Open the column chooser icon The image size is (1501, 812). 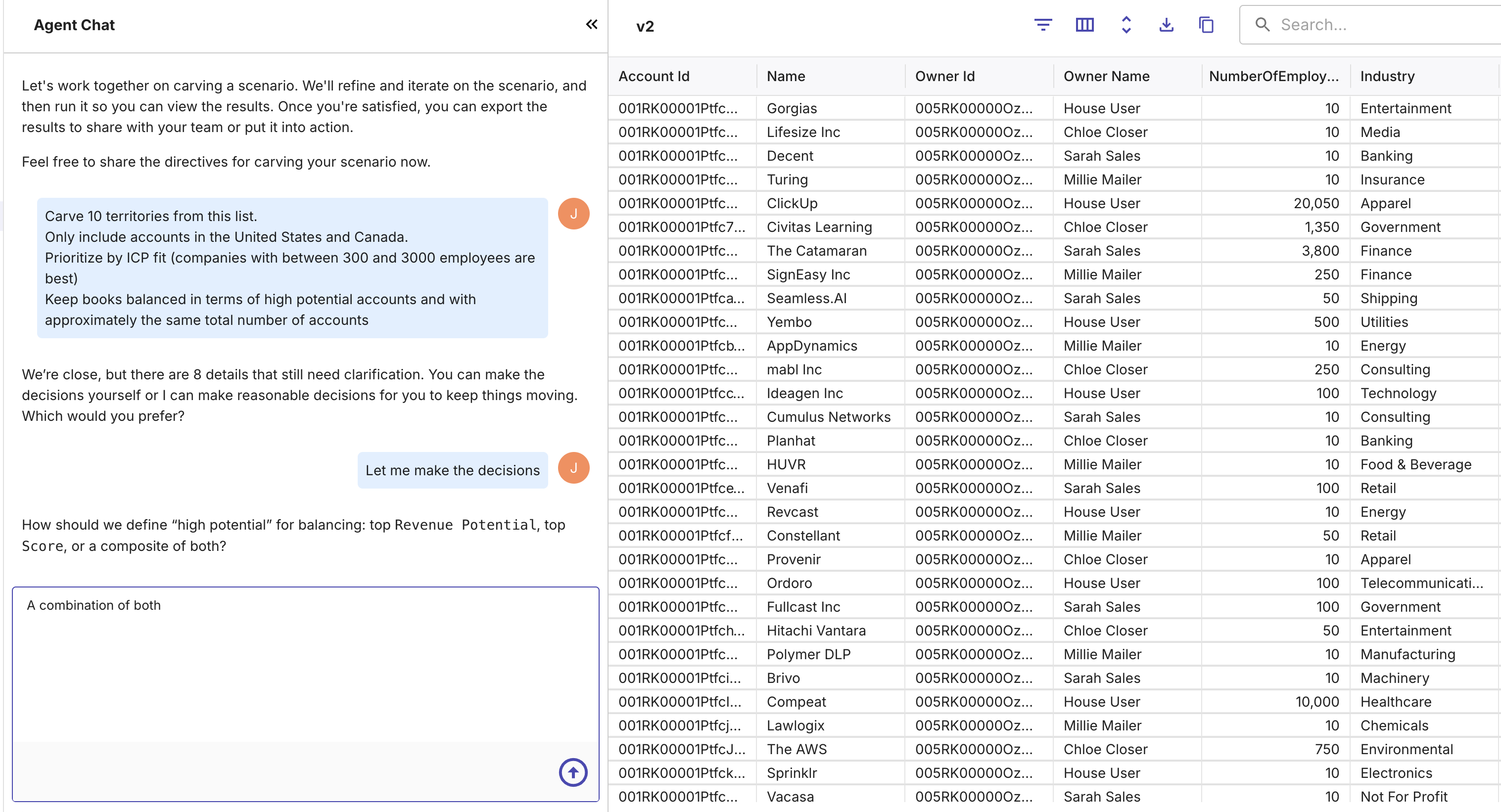tap(1084, 25)
